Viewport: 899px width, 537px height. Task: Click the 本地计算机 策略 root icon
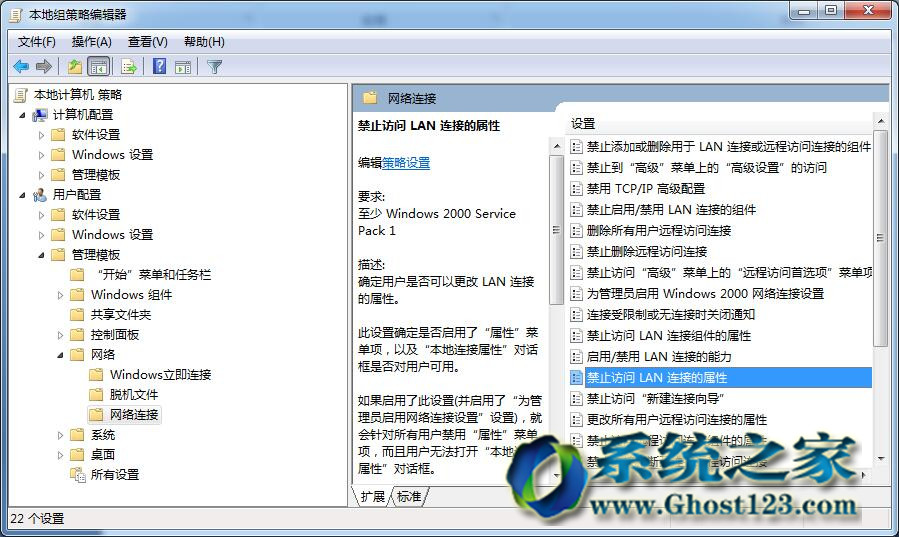(21, 95)
